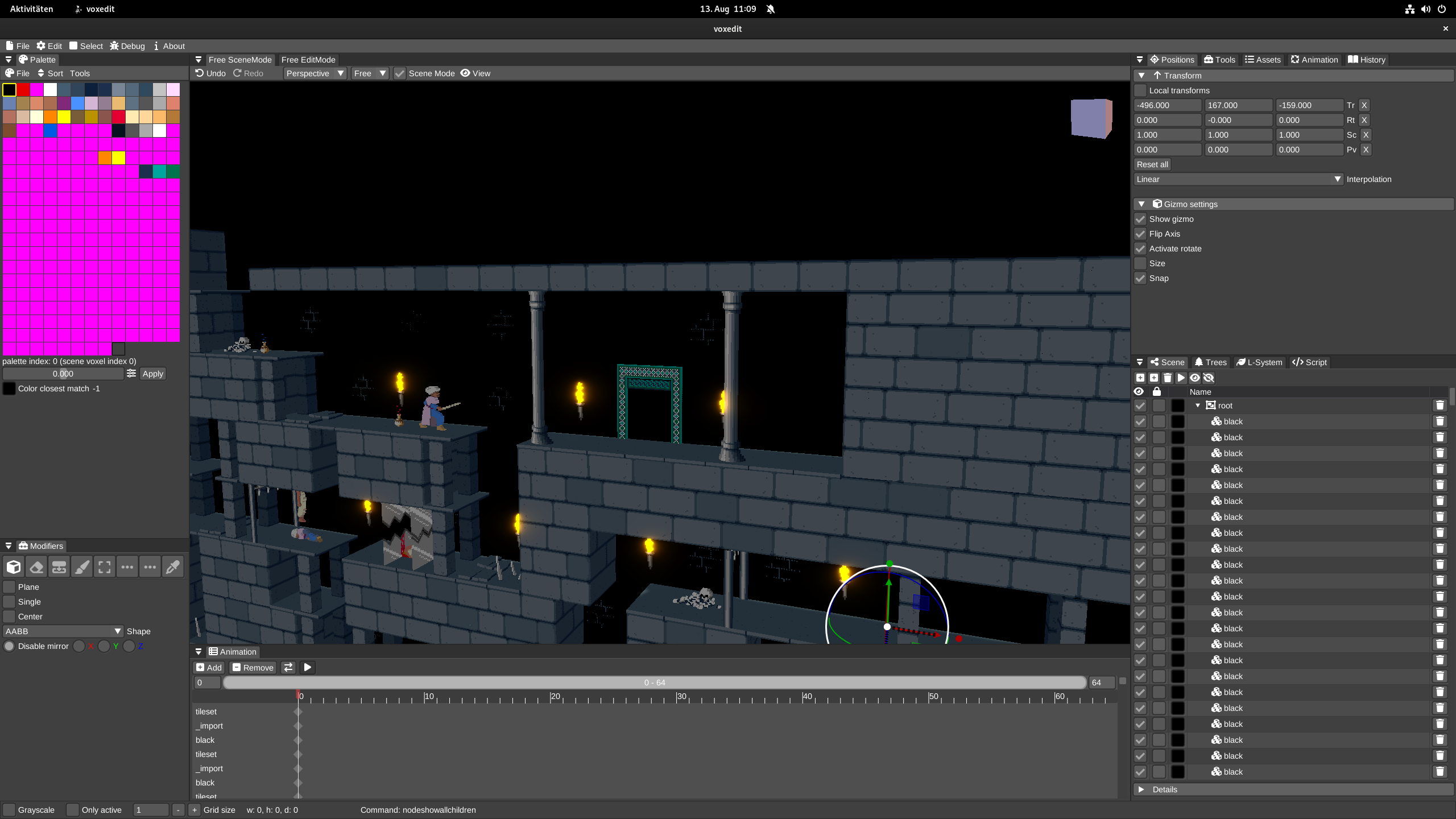Viewport: 1456px width, 819px height.
Task: Delete the root node via its trash icon
Action: [1440, 406]
